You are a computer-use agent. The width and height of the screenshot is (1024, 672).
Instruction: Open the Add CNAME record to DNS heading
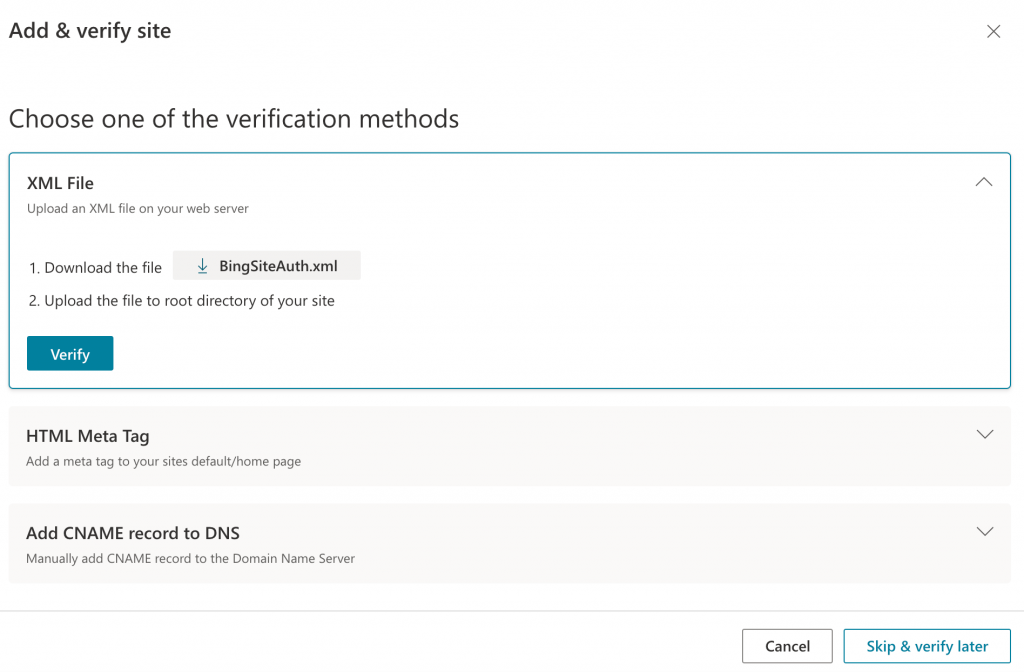click(x=133, y=533)
